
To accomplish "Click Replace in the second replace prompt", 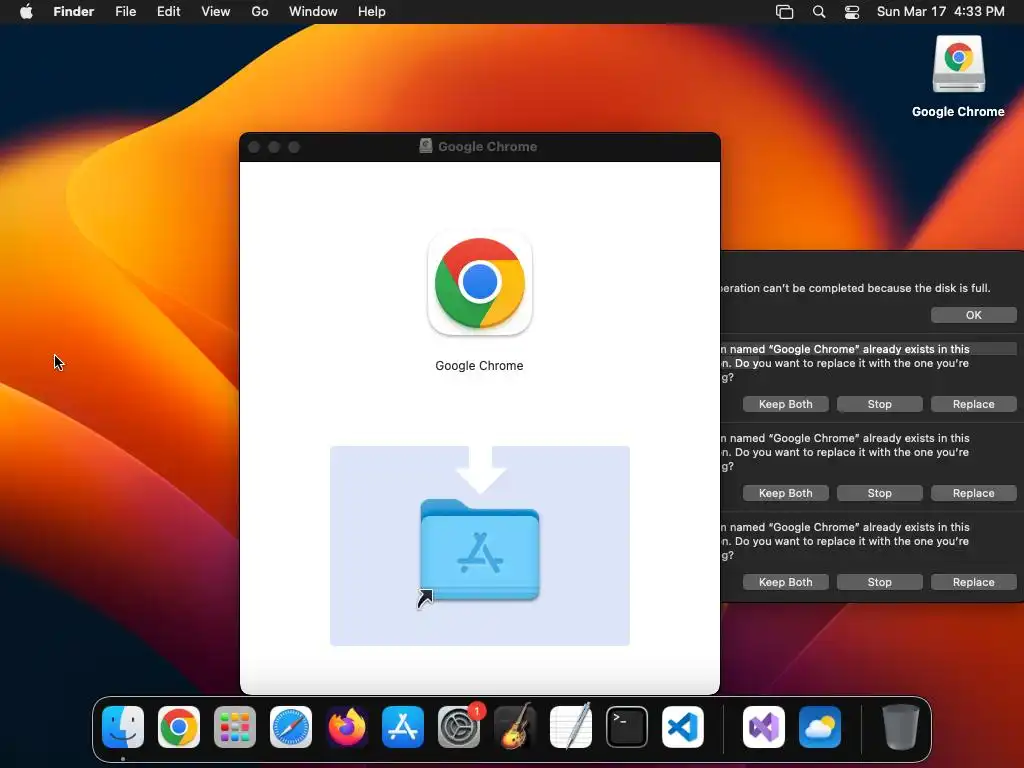I will (x=973, y=493).
